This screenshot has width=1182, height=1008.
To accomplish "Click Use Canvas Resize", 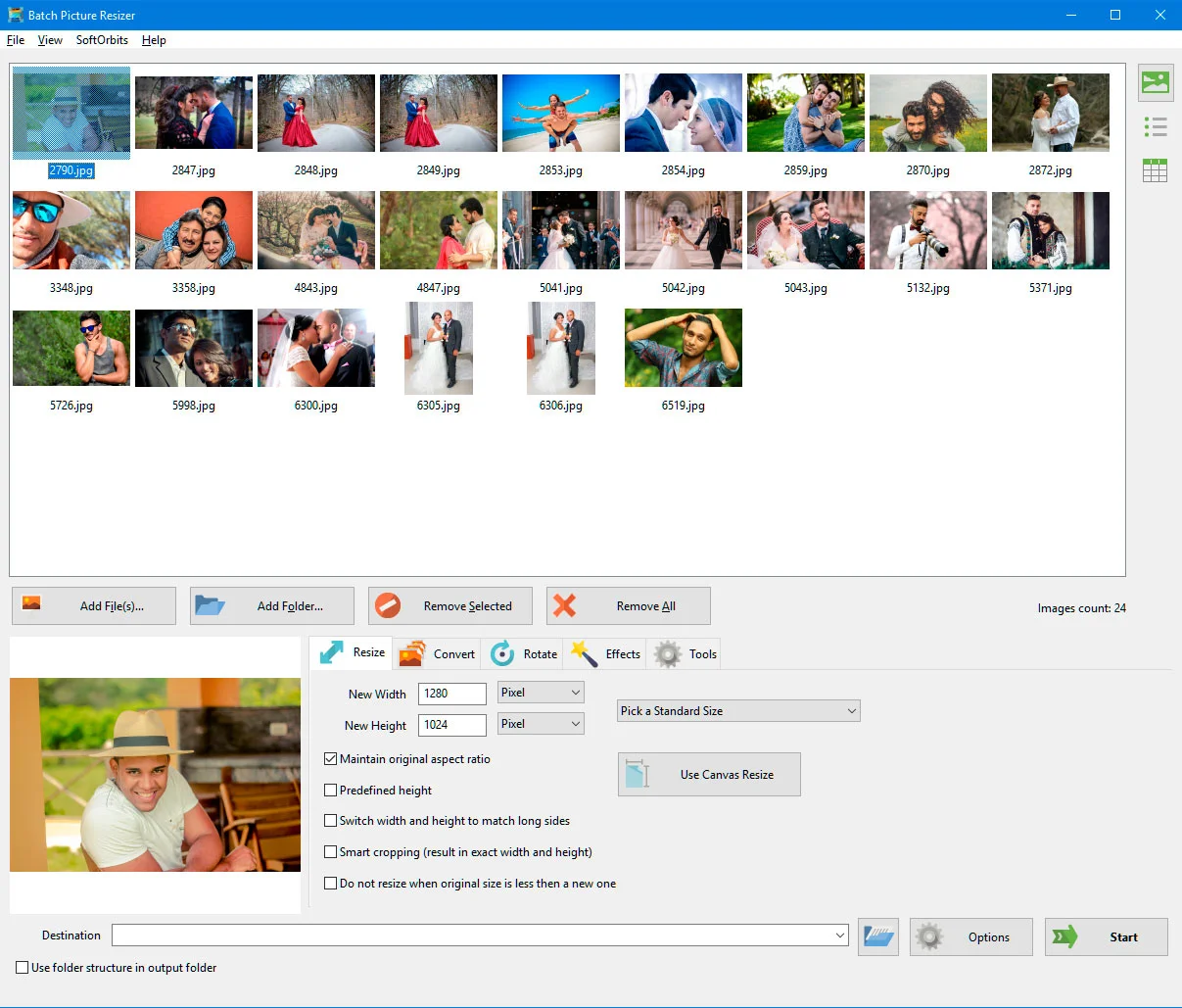I will click(x=708, y=774).
